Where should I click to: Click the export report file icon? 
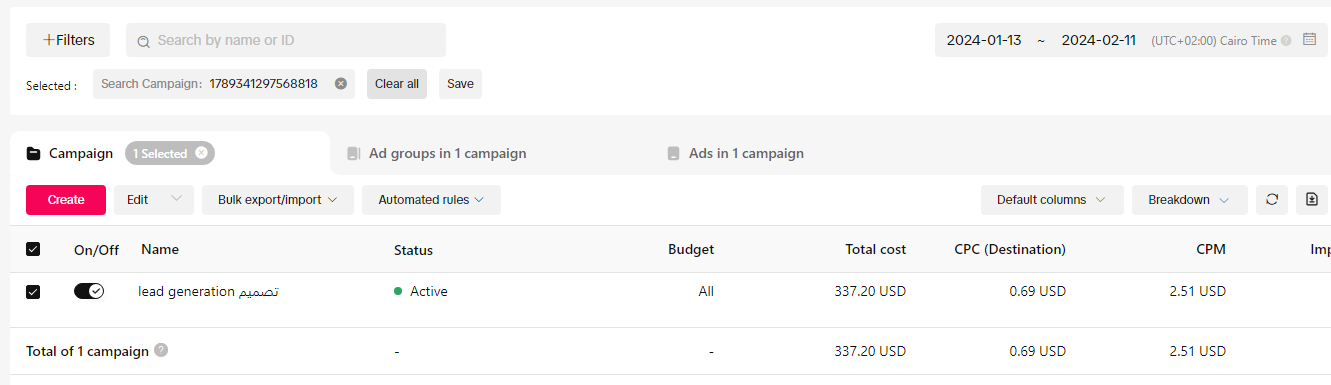[1312, 200]
